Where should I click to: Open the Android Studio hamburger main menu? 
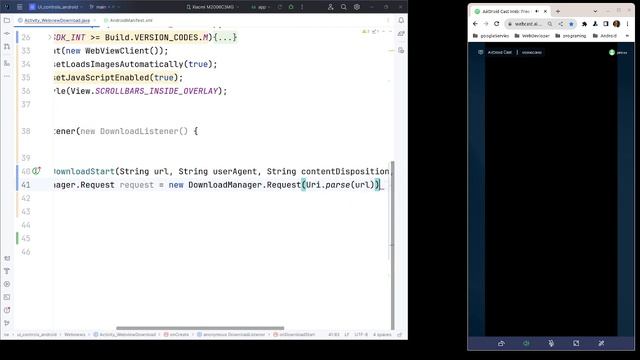tap(20, 7)
